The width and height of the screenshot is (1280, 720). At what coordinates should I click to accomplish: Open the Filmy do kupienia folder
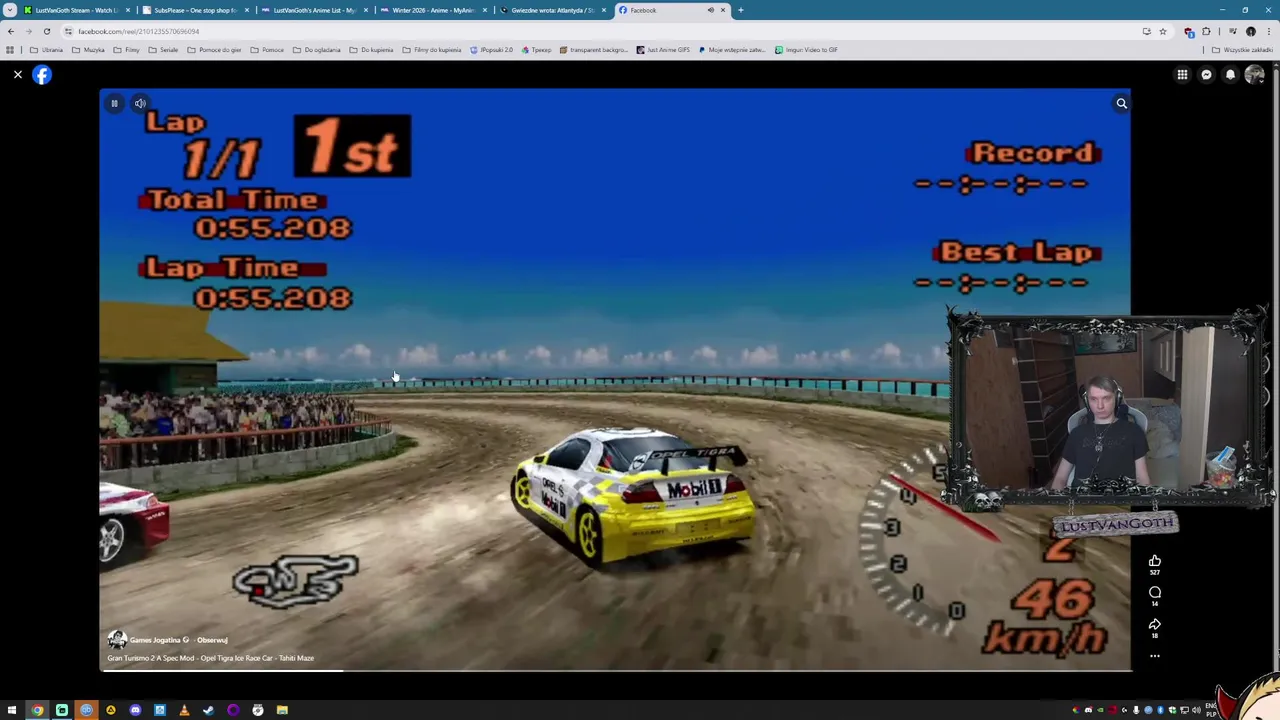432,50
